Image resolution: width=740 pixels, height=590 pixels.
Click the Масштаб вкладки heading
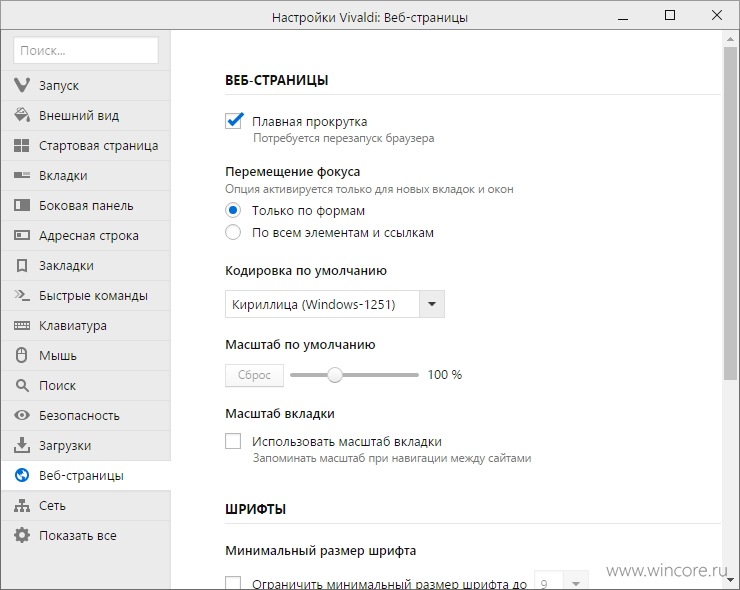click(x=280, y=413)
